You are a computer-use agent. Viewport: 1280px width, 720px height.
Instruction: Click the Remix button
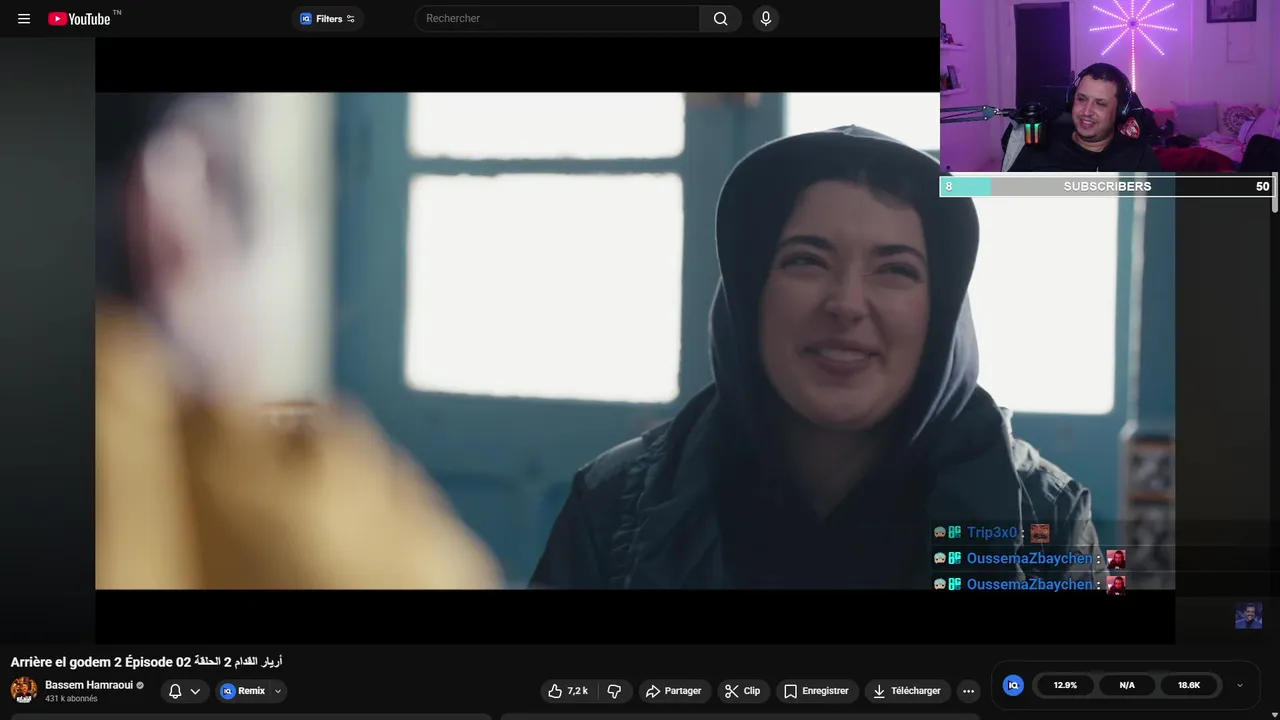(x=243, y=691)
